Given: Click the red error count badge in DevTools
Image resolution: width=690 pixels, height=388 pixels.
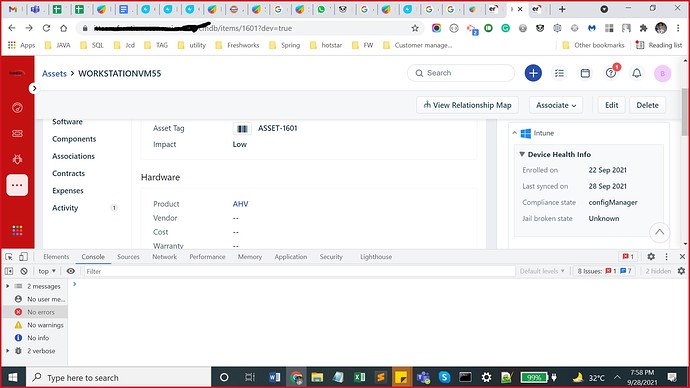Looking at the screenshot, I should (x=628, y=256).
